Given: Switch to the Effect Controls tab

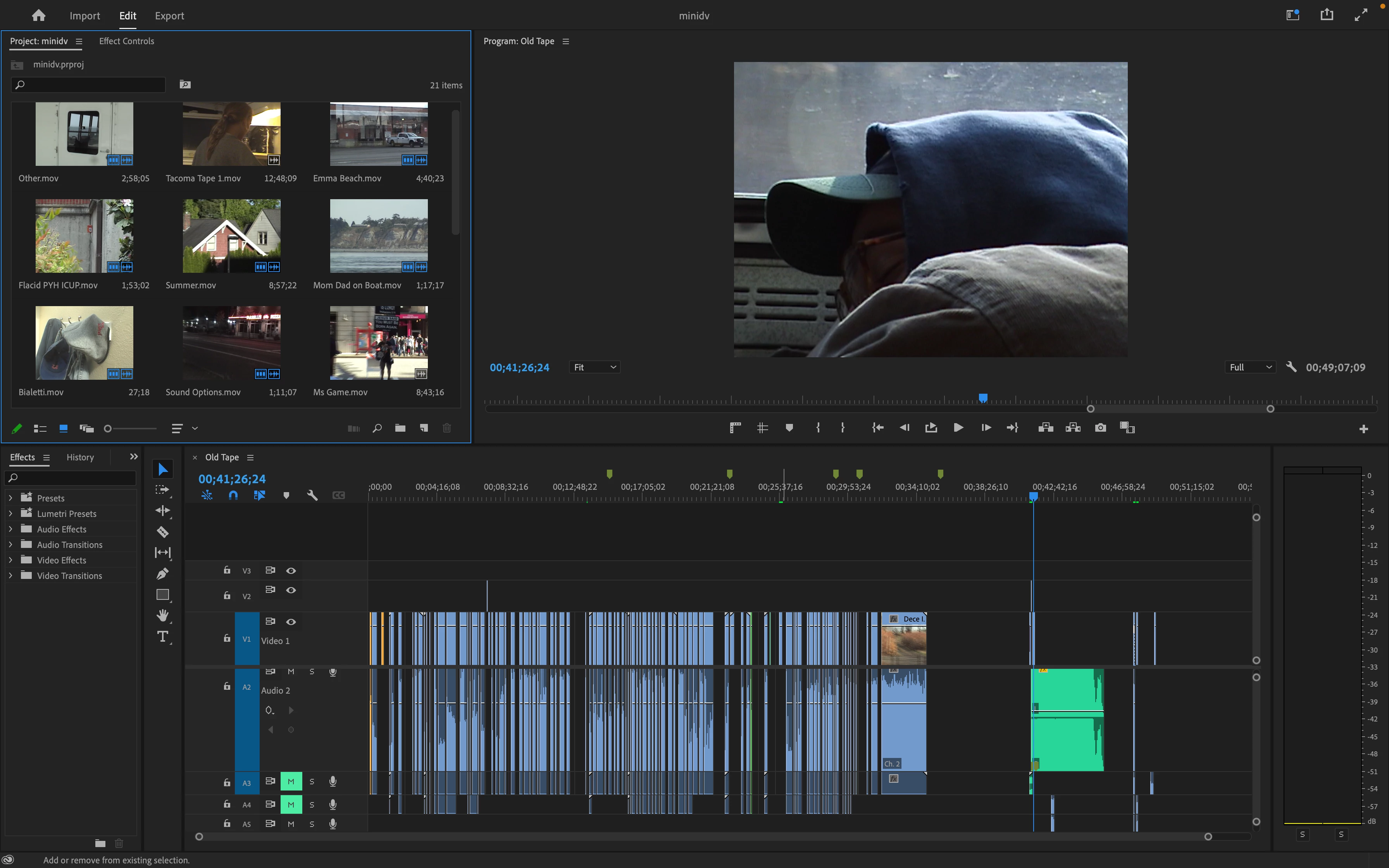Looking at the screenshot, I should pyautogui.click(x=126, y=41).
